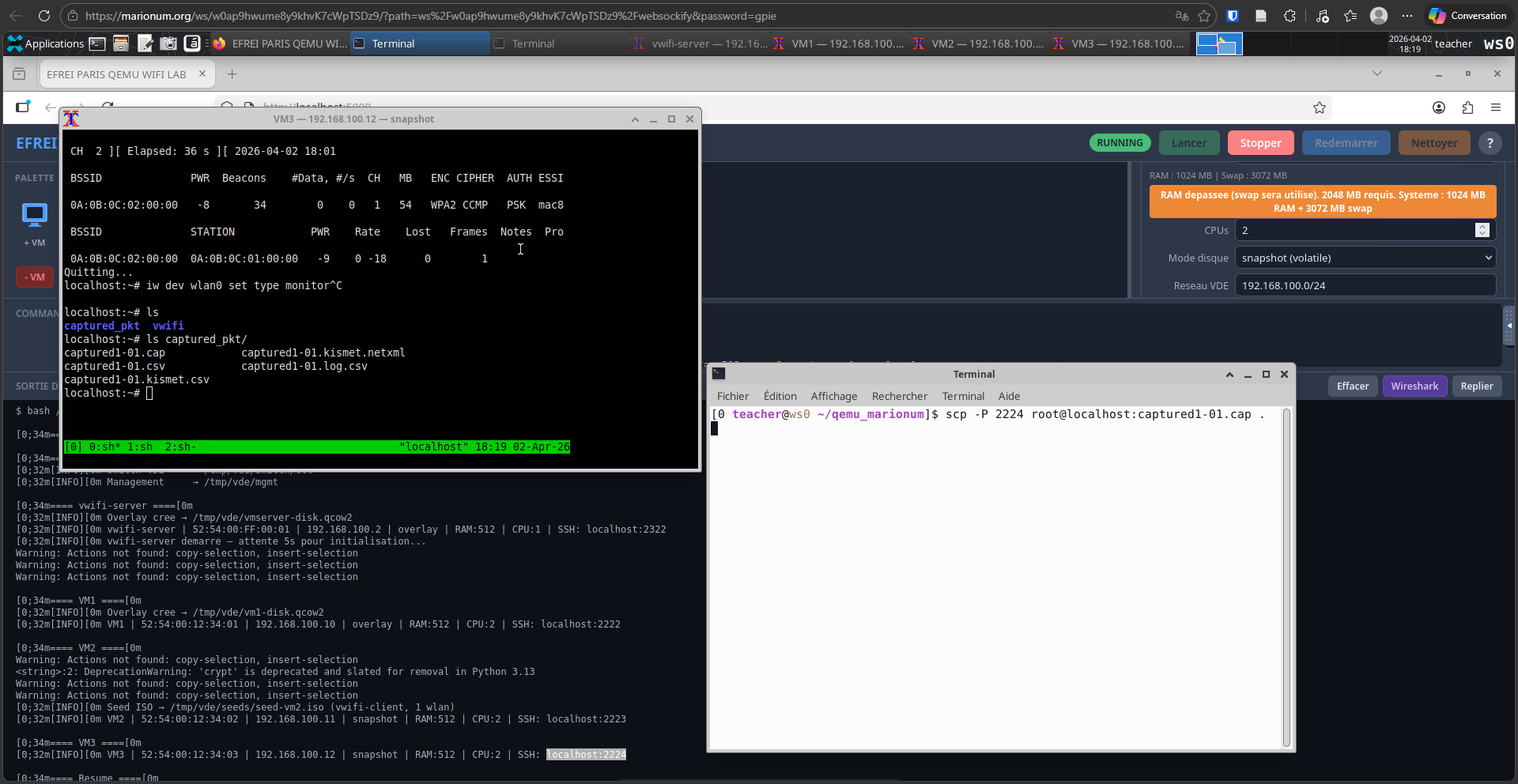
Task: Click the terminal launcher icon in the panel
Action: coord(97,43)
